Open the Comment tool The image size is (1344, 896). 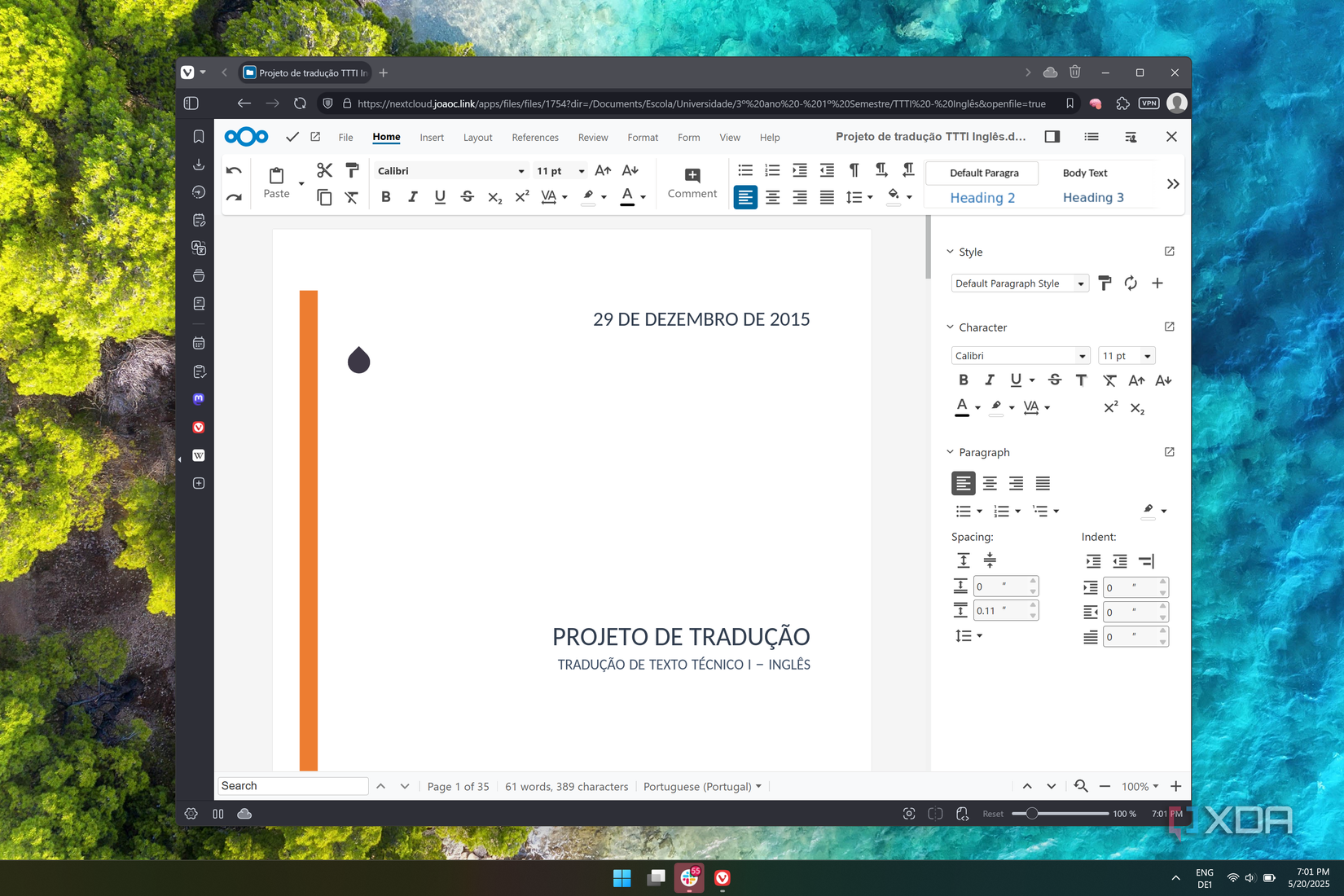pos(692,182)
